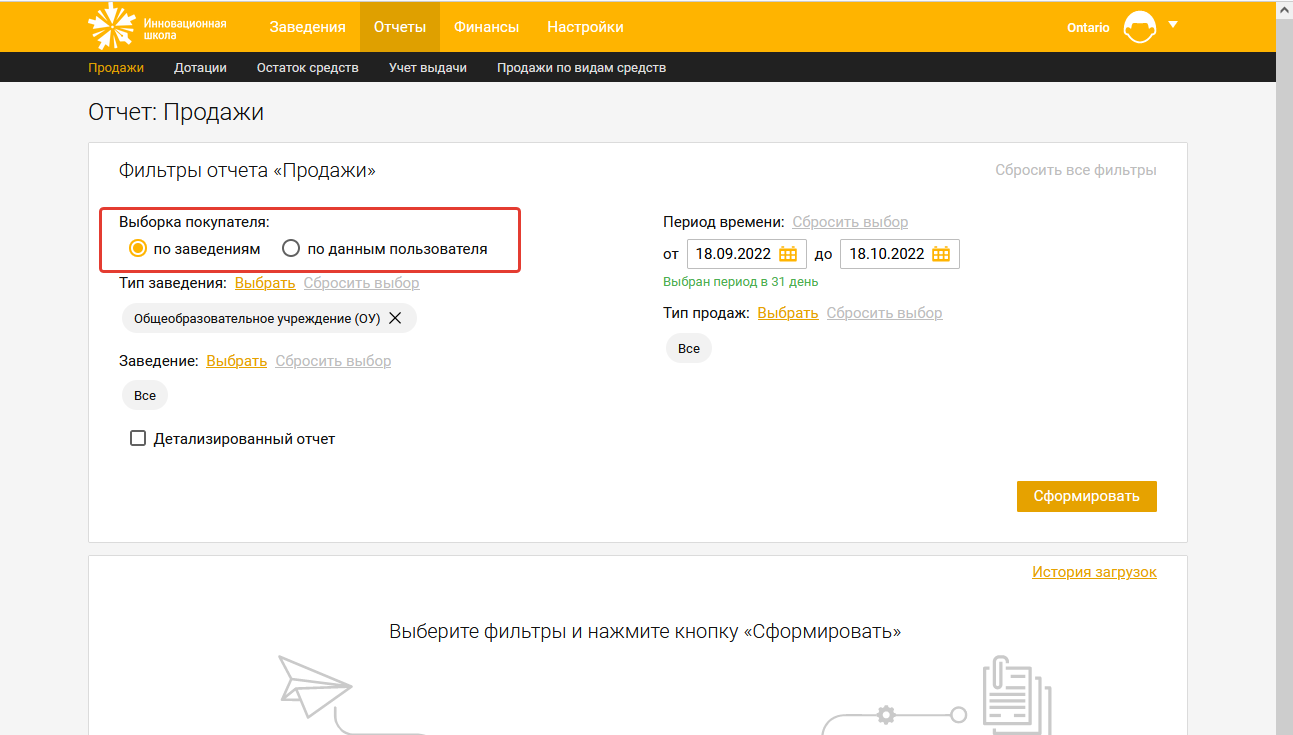Click Выбрать next to Тип продаж
Image resolution: width=1293 pixels, height=735 pixels.
pos(787,313)
